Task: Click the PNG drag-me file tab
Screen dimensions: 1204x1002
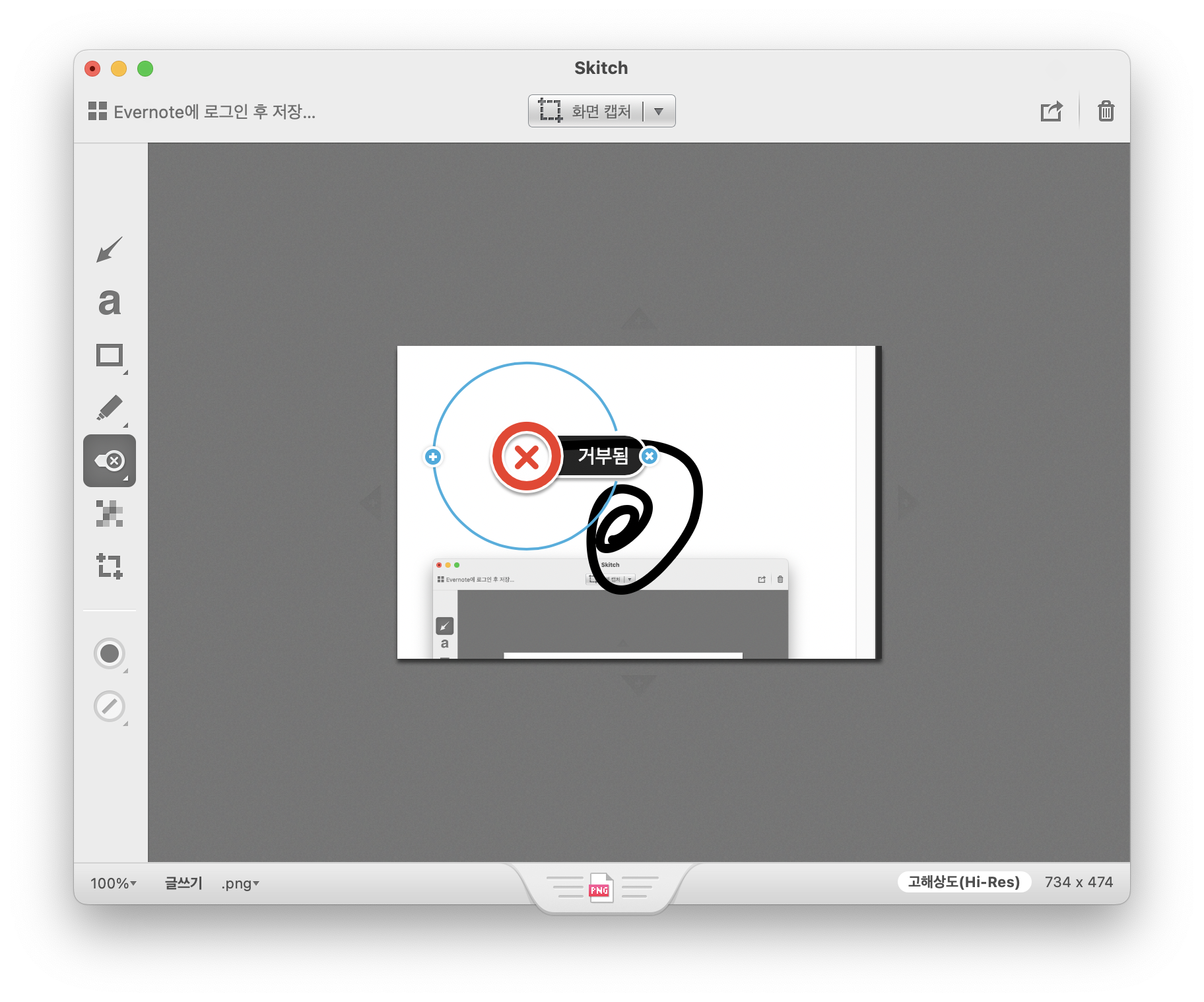Action: 601,888
